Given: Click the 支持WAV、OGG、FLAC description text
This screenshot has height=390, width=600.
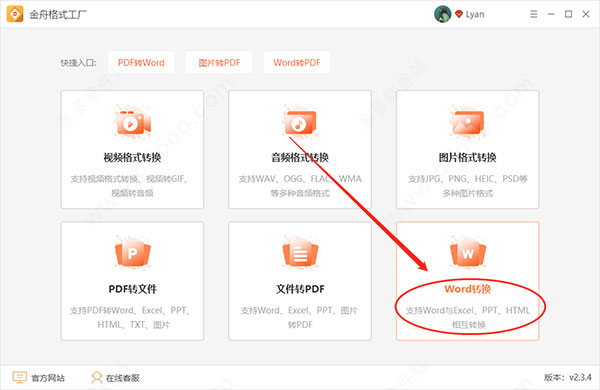Looking at the screenshot, I should click(x=300, y=186).
